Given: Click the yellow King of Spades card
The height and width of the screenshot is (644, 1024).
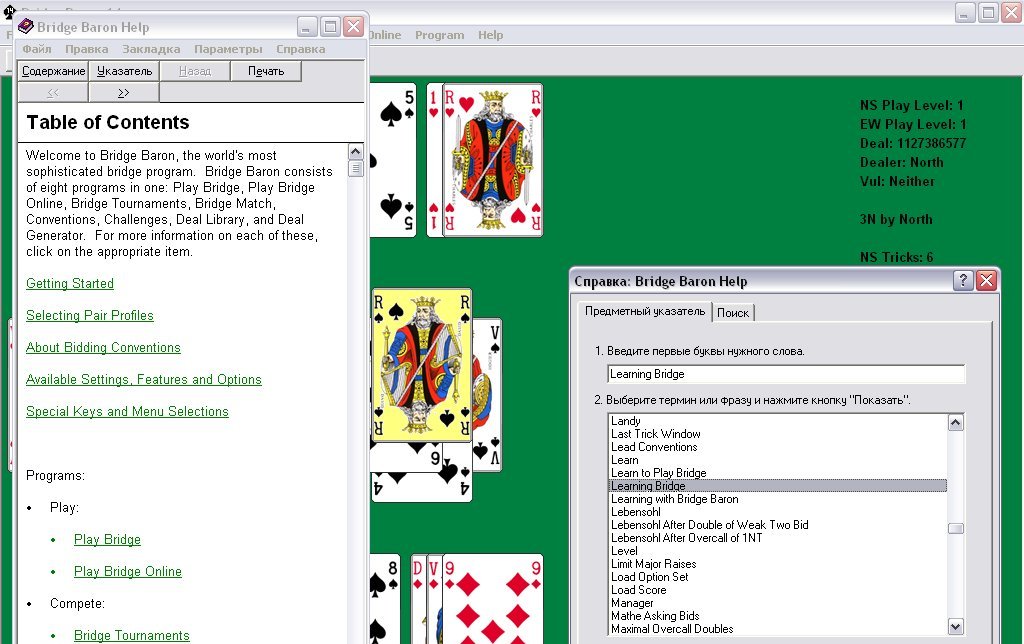Looking at the screenshot, I should (421, 365).
